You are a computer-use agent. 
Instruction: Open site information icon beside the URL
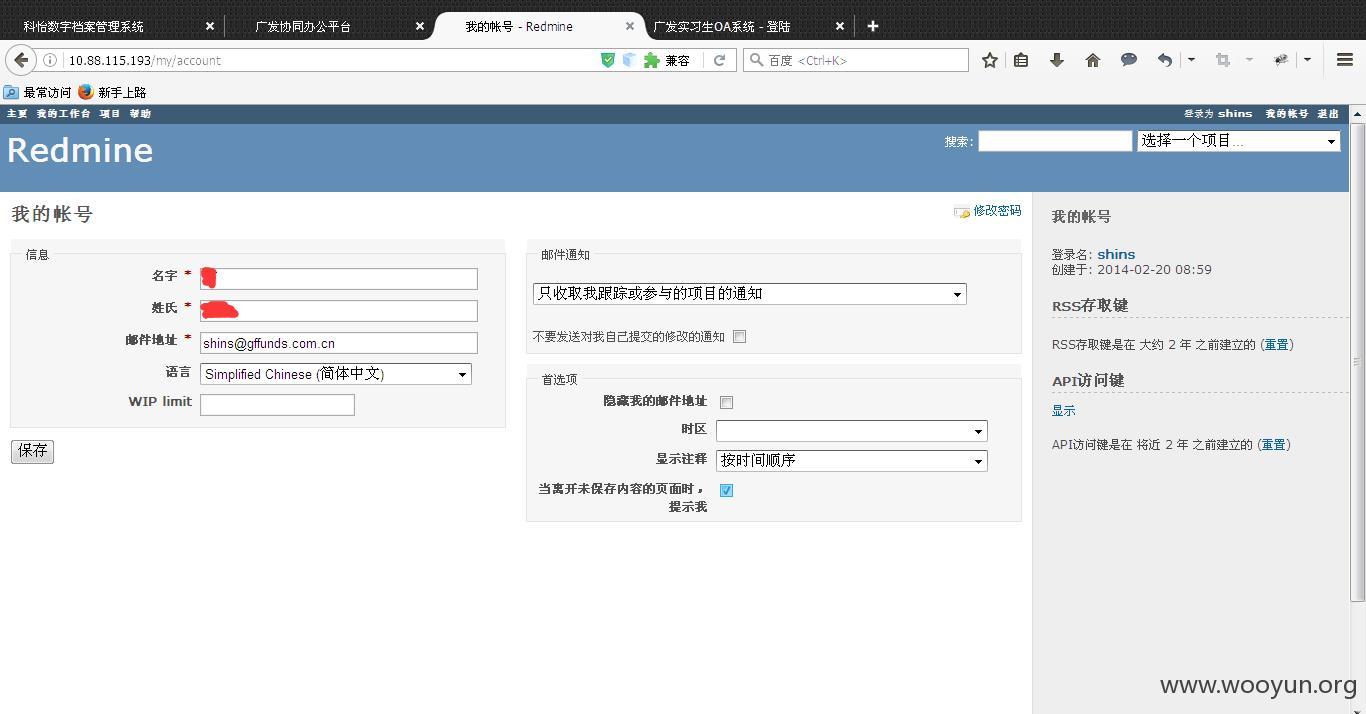pyautogui.click(x=50, y=60)
